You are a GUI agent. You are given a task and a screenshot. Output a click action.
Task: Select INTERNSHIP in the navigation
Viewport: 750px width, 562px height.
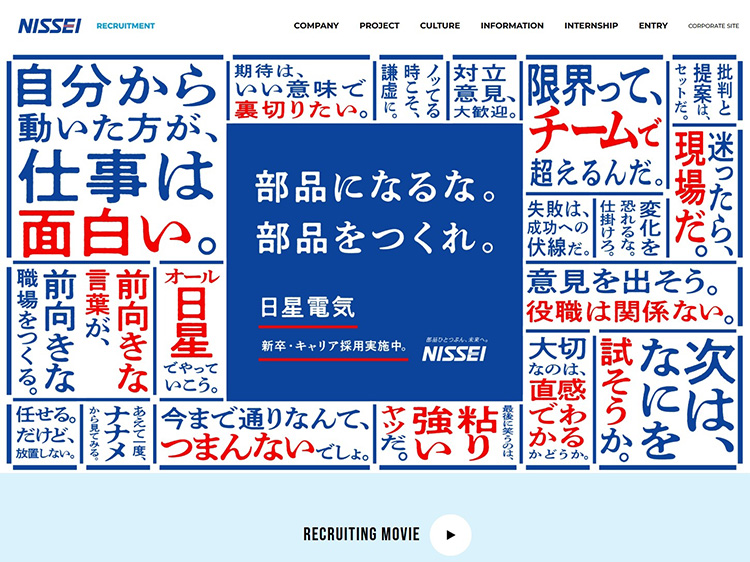pyautogui.click(x=591, y=26)
